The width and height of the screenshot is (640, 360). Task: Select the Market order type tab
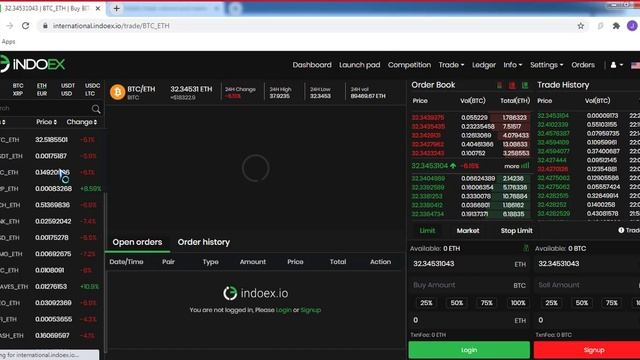[x=468, y=231]
